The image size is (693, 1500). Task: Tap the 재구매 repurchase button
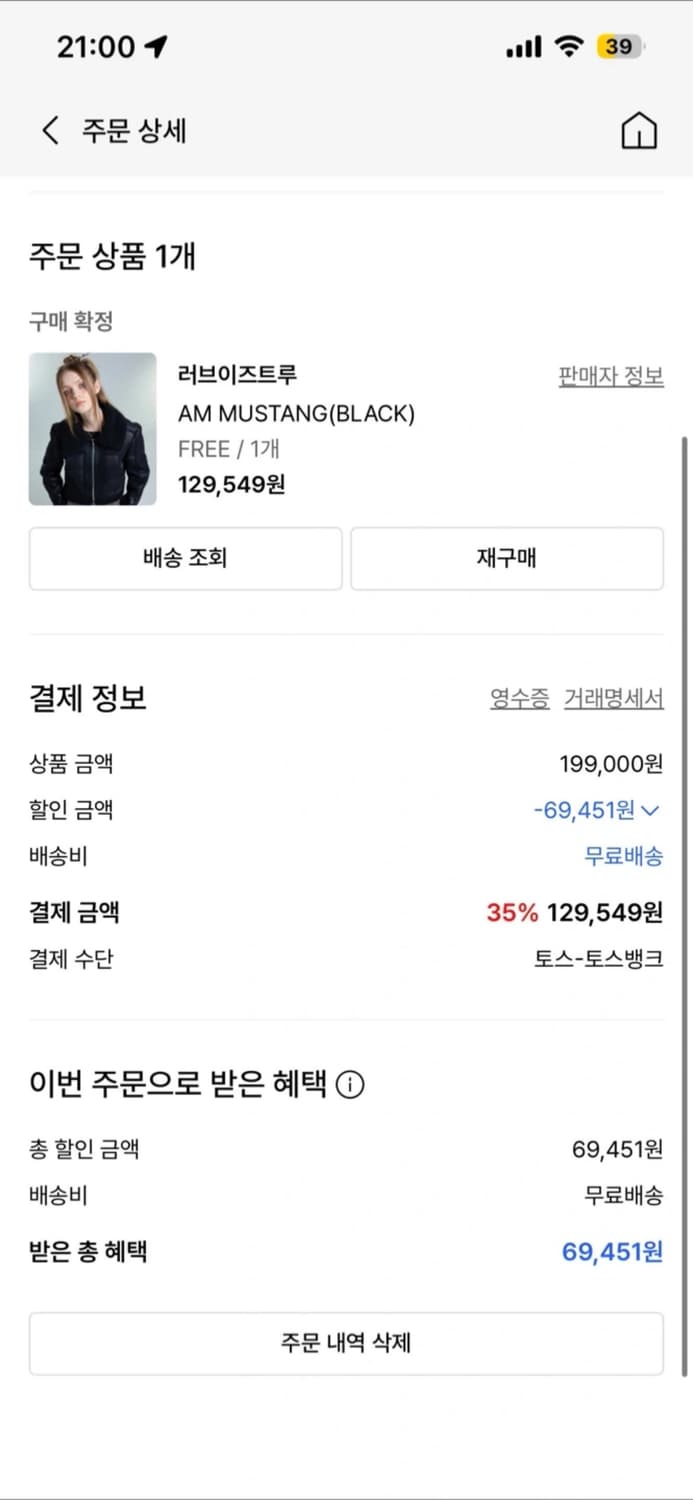point(507,558)
